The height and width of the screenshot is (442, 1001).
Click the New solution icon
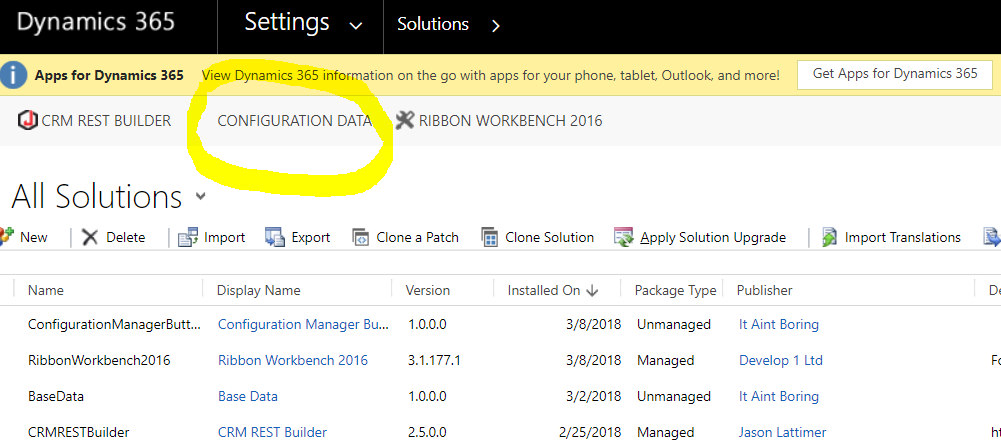point(6,237)
